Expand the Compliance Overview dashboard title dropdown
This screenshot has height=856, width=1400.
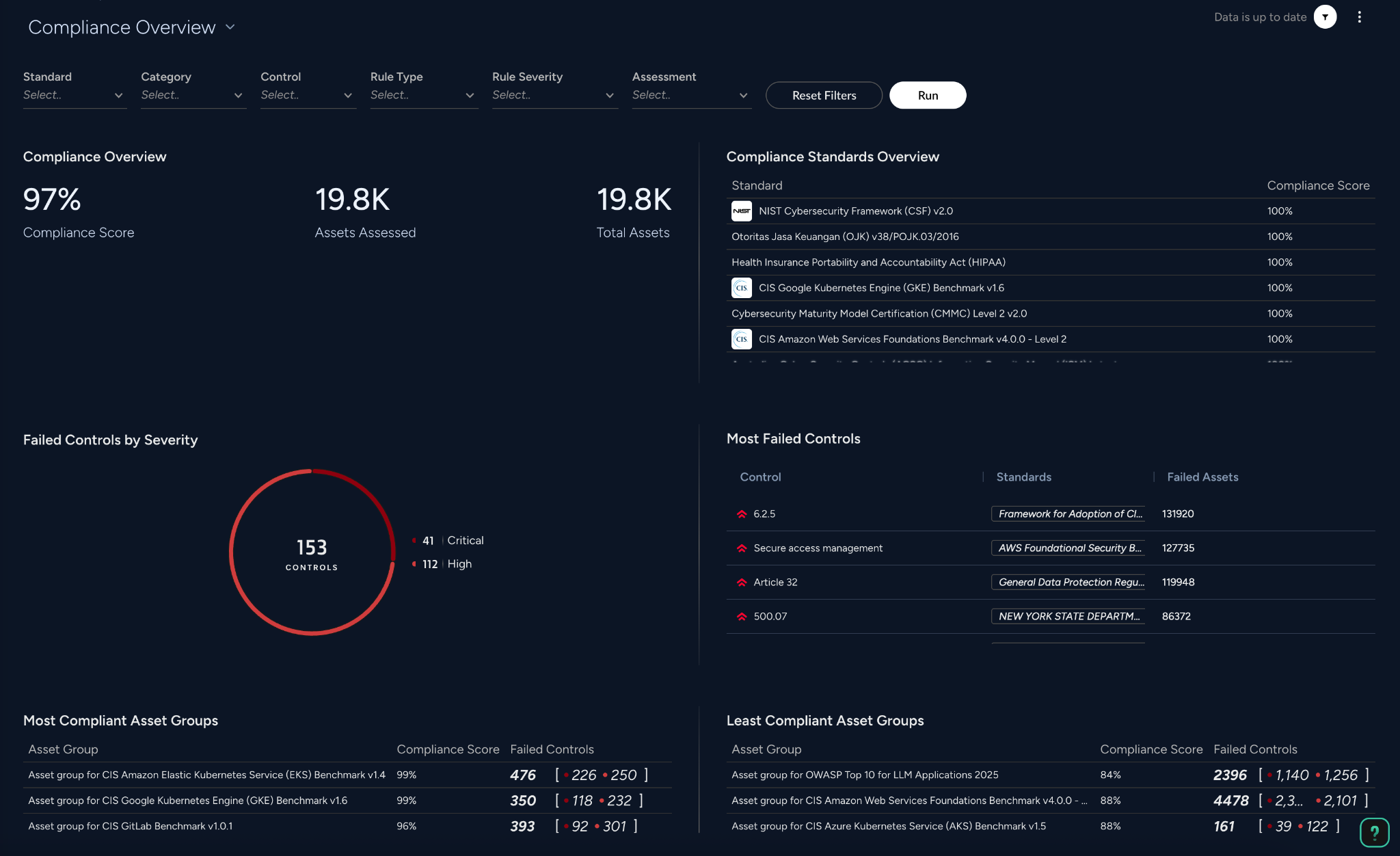coord(230,27)
